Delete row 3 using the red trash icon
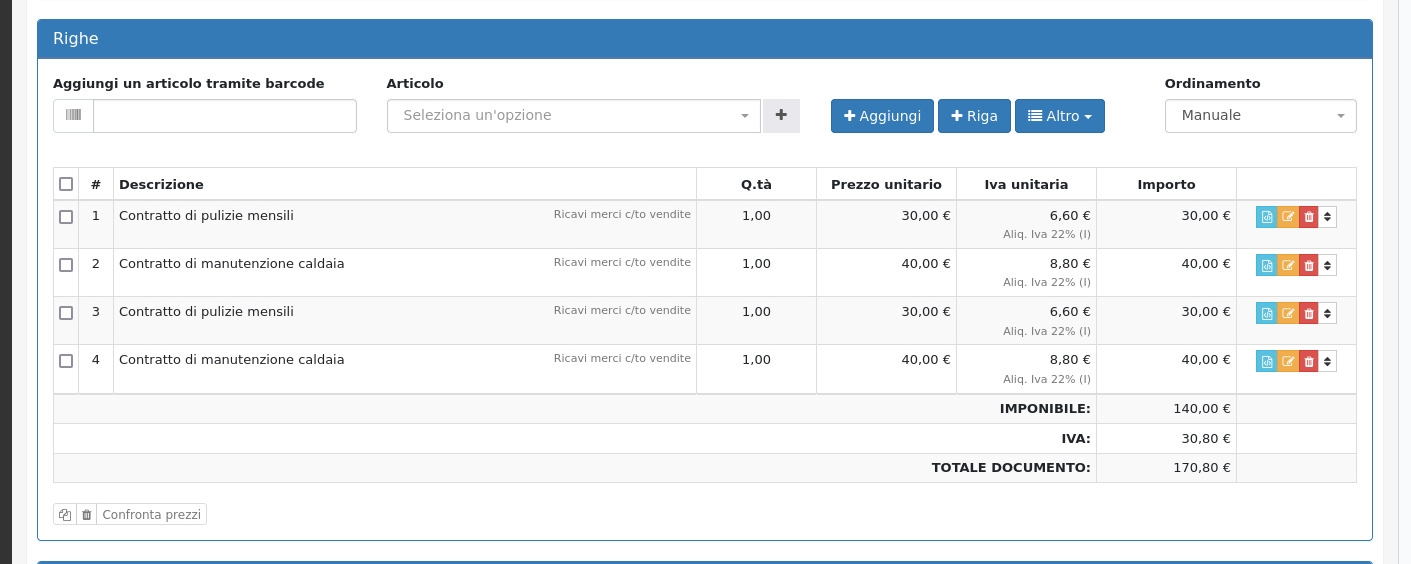This screenshot has height=564, width=1411. (1309, 313)
